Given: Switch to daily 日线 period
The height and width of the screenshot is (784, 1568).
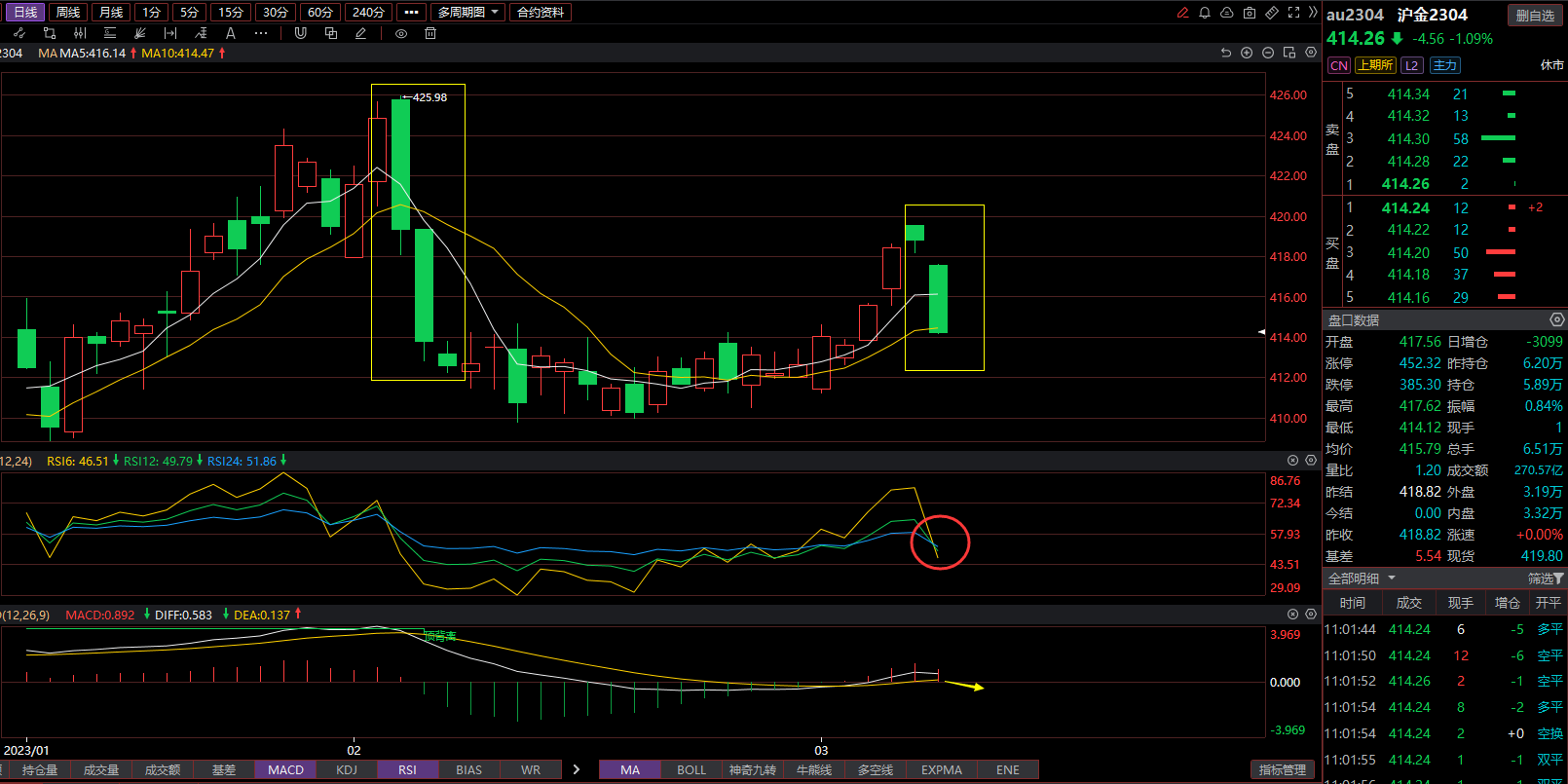Looking at the screenshot, I should 25,13.
